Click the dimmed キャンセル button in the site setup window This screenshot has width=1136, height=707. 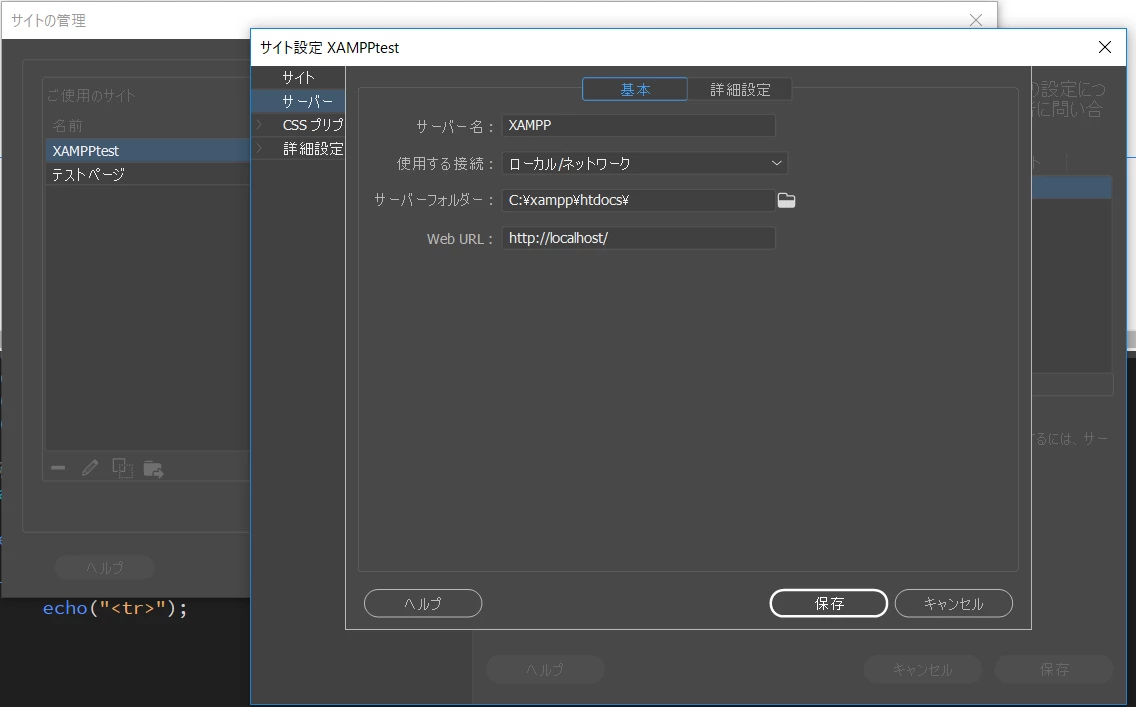coord(922,669)
